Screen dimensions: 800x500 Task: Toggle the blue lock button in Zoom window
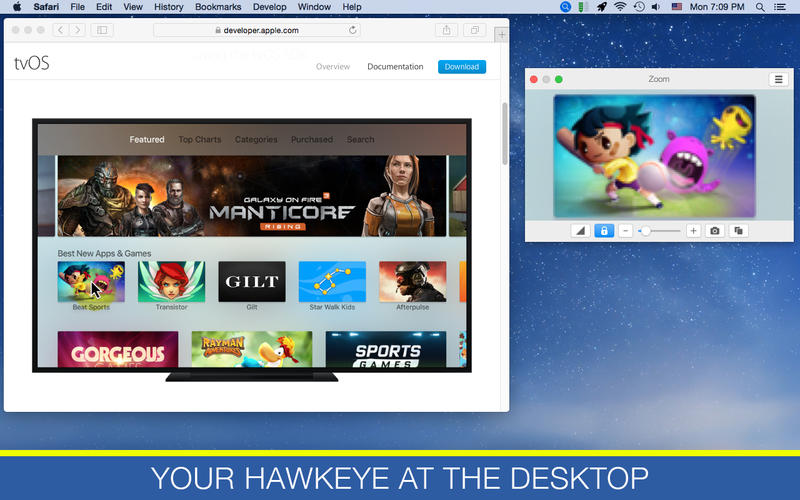(x=604, y=231)
